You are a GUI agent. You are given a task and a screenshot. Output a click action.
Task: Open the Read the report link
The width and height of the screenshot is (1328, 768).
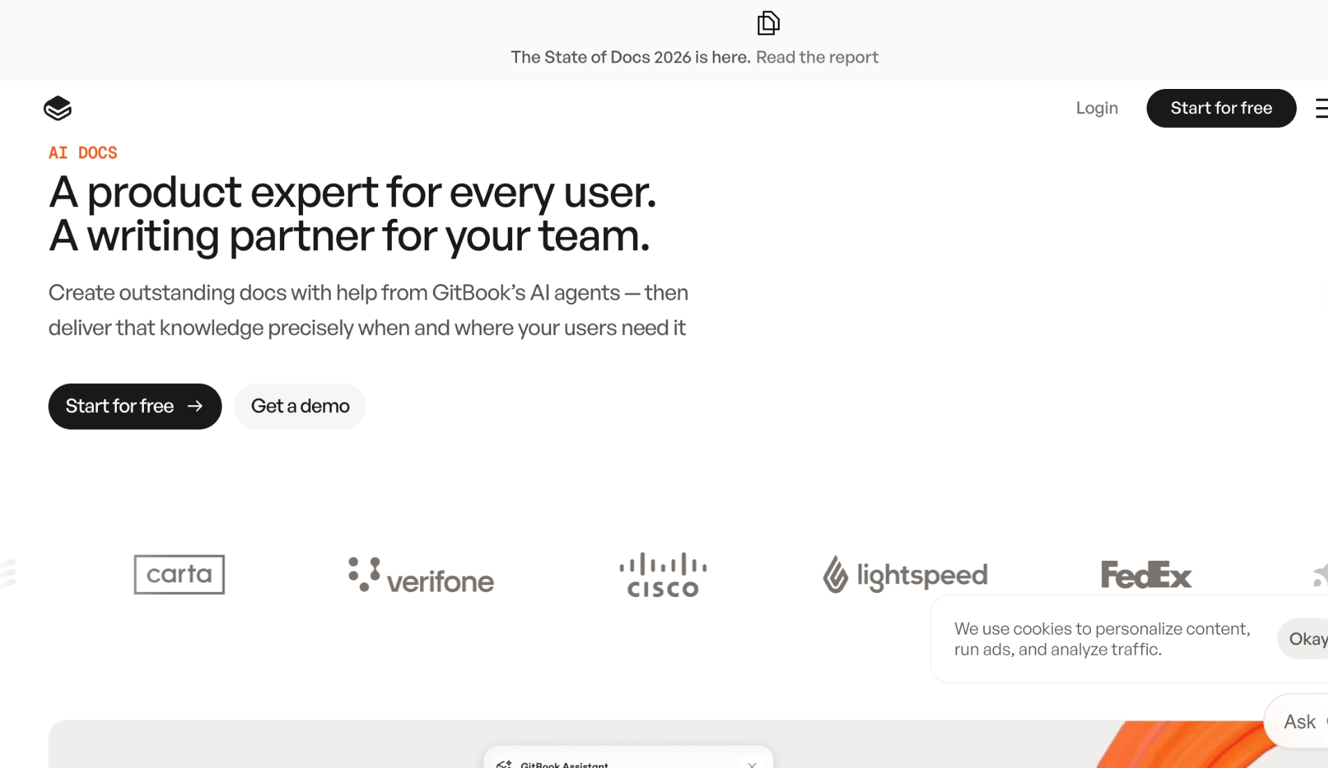pos(817,57)
